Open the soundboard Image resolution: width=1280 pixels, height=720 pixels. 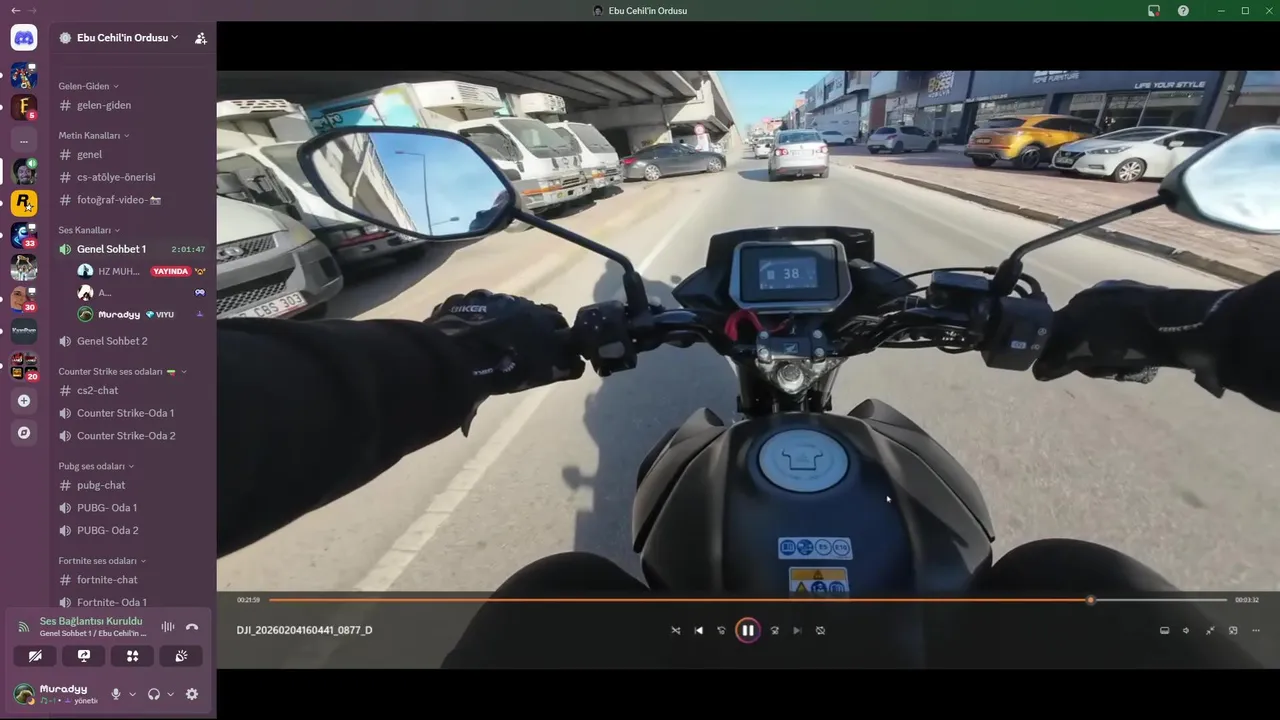(181, 656)
